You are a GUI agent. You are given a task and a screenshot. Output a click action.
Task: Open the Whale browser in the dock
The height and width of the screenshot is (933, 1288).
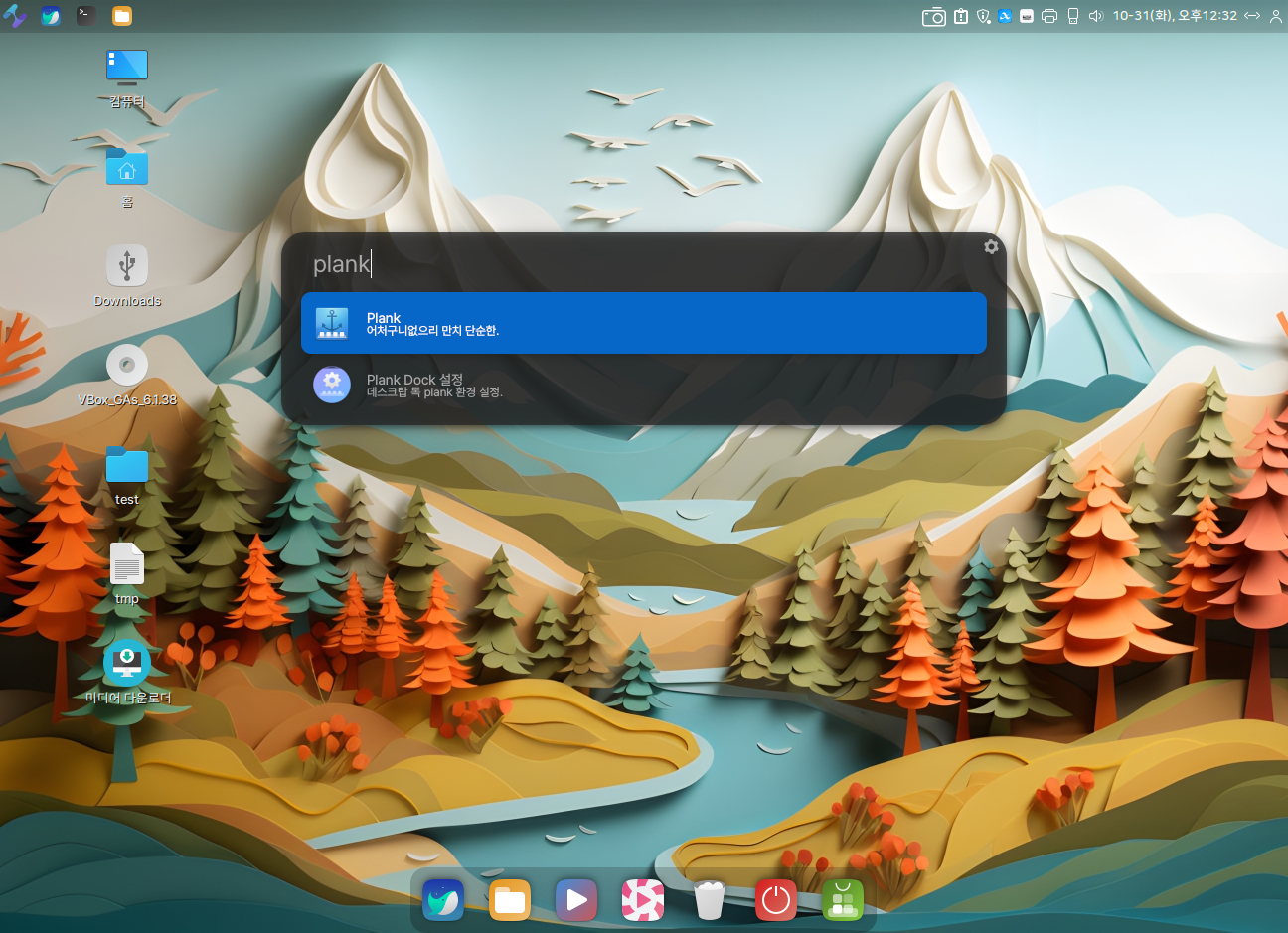pyautogui.click(x=443, y=900)
